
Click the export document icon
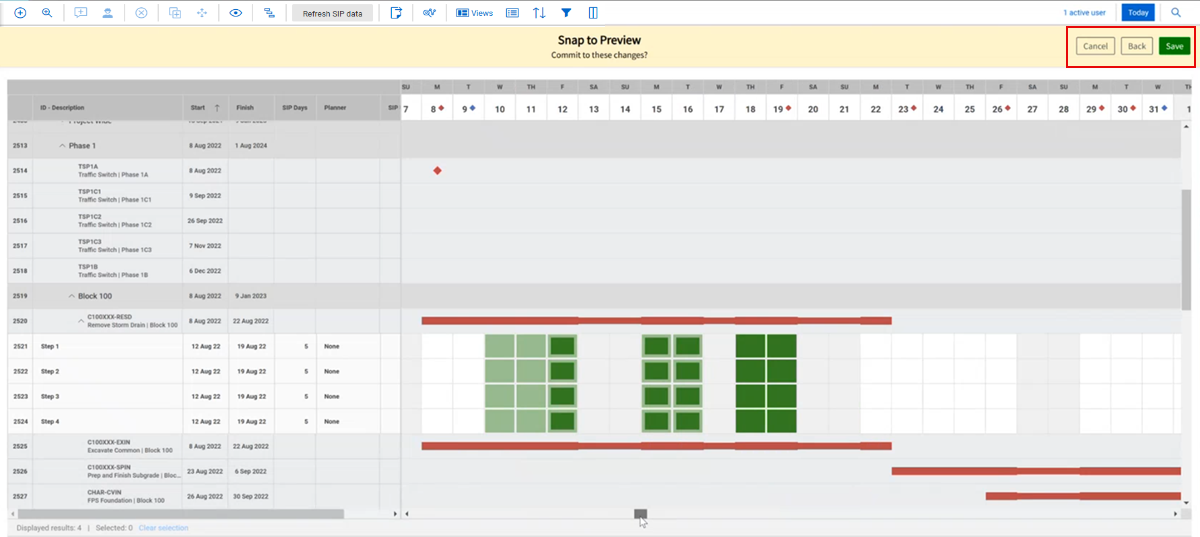[x=396, y=13]
